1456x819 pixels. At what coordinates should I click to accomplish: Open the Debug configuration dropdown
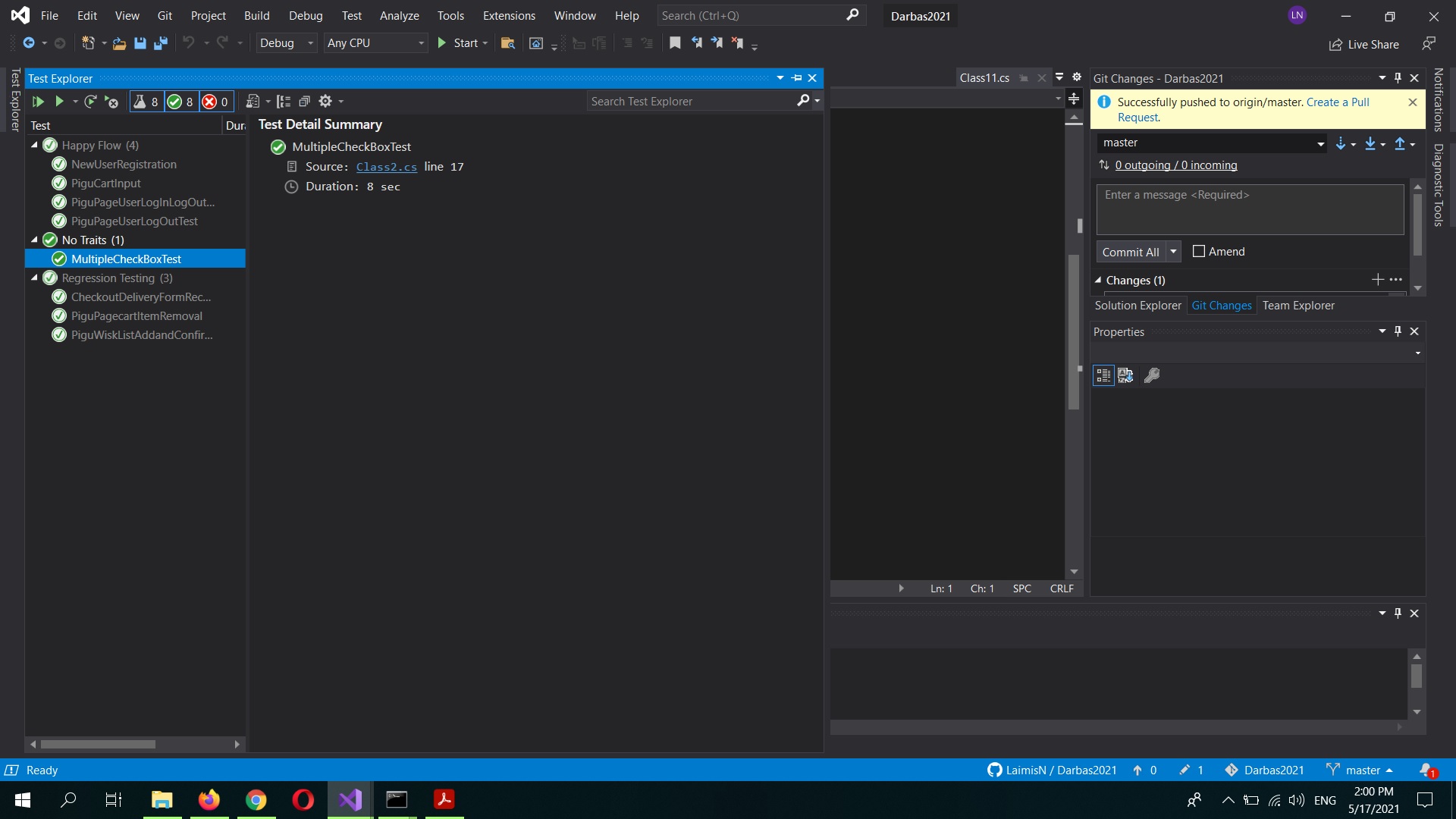pyautogui.click(x=286, y=43)
